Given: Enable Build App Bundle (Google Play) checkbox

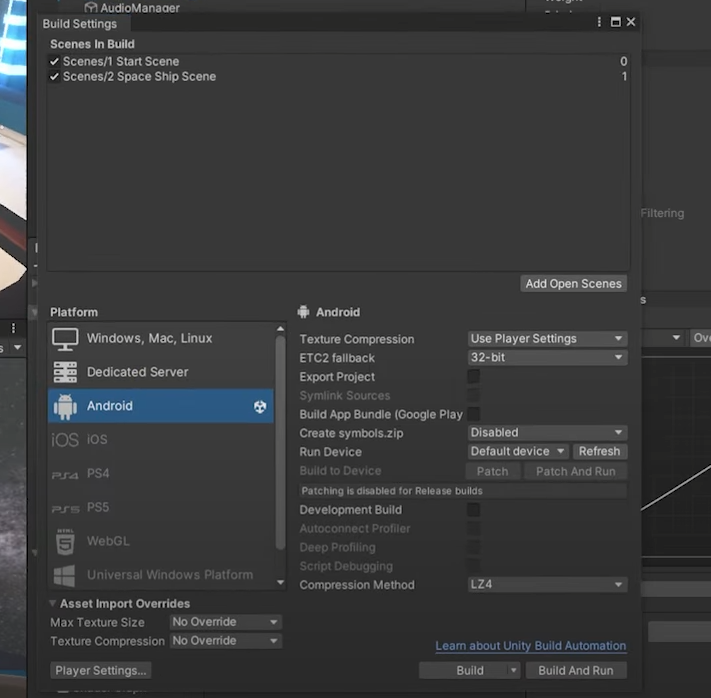Looking at the screenshot, I should [473, 414].
